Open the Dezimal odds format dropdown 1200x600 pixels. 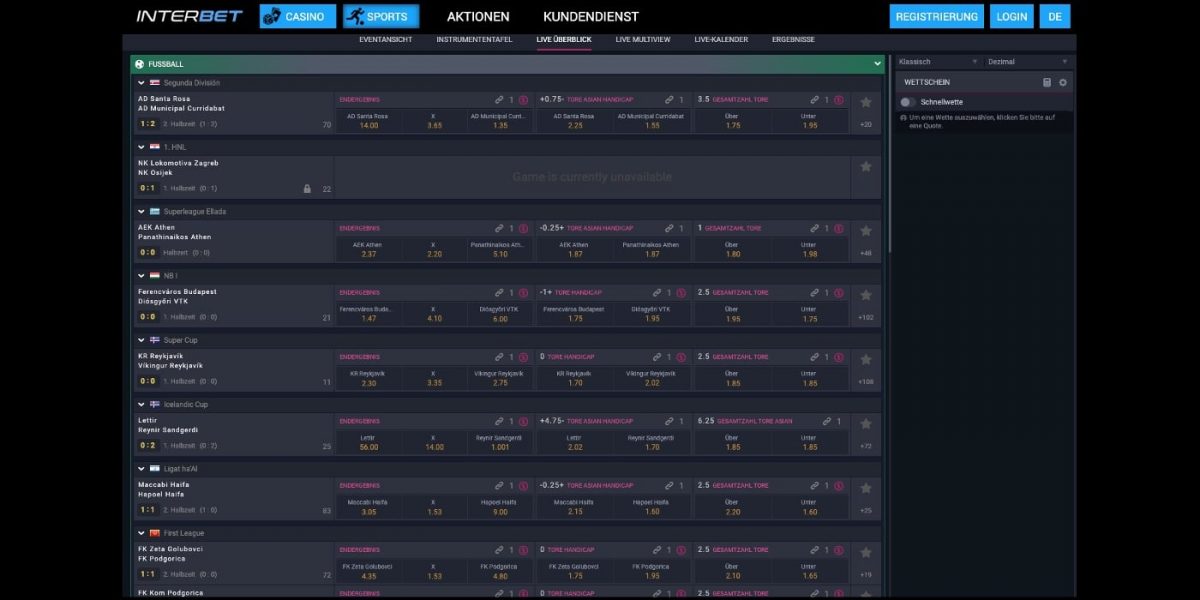tap(1028, 62)
